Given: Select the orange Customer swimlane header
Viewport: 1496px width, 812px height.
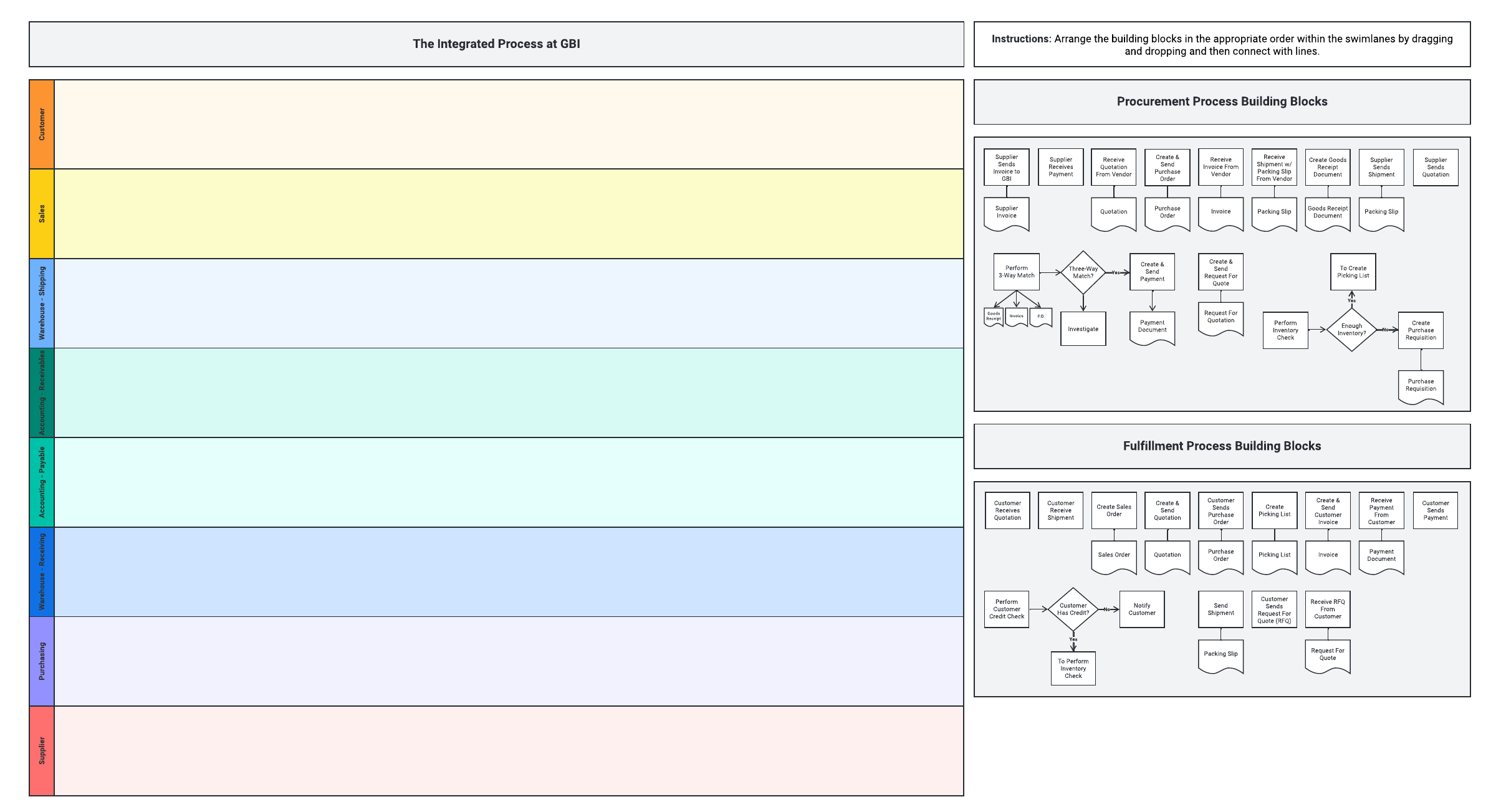Looking at the screenshot, I should click(x=42, y=124).
